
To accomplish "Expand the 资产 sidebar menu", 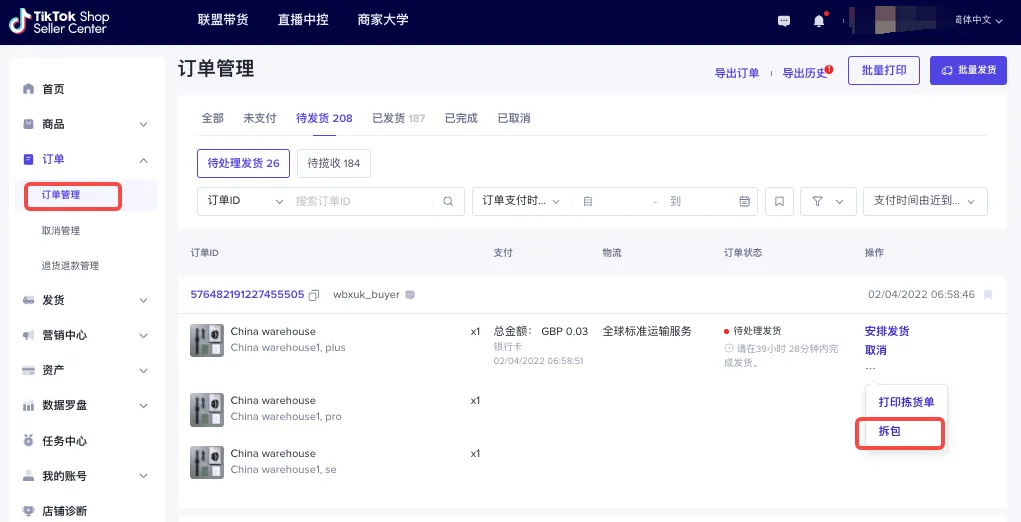I will click(x=143, y=370).
